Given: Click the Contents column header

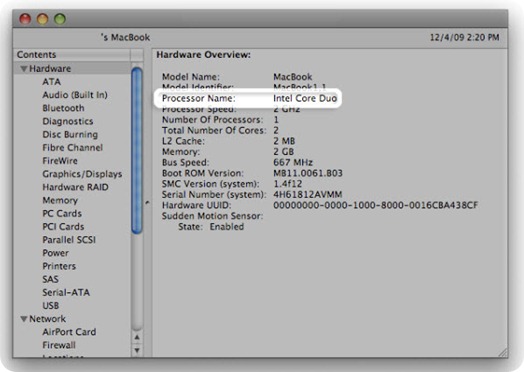Looking at the screenshot, I should (x=72, y=55).
